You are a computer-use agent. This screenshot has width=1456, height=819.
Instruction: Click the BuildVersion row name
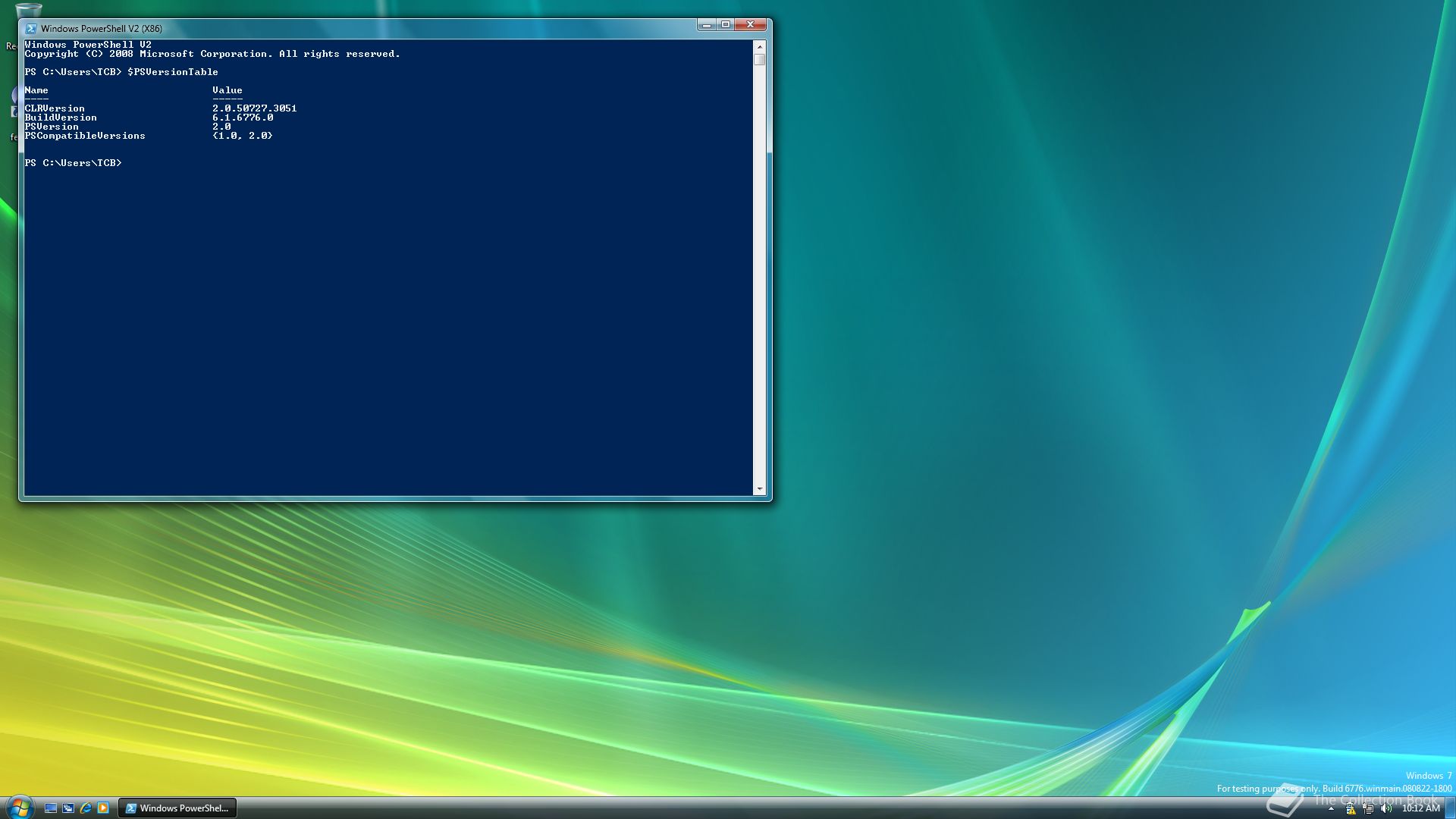[61, 118]
